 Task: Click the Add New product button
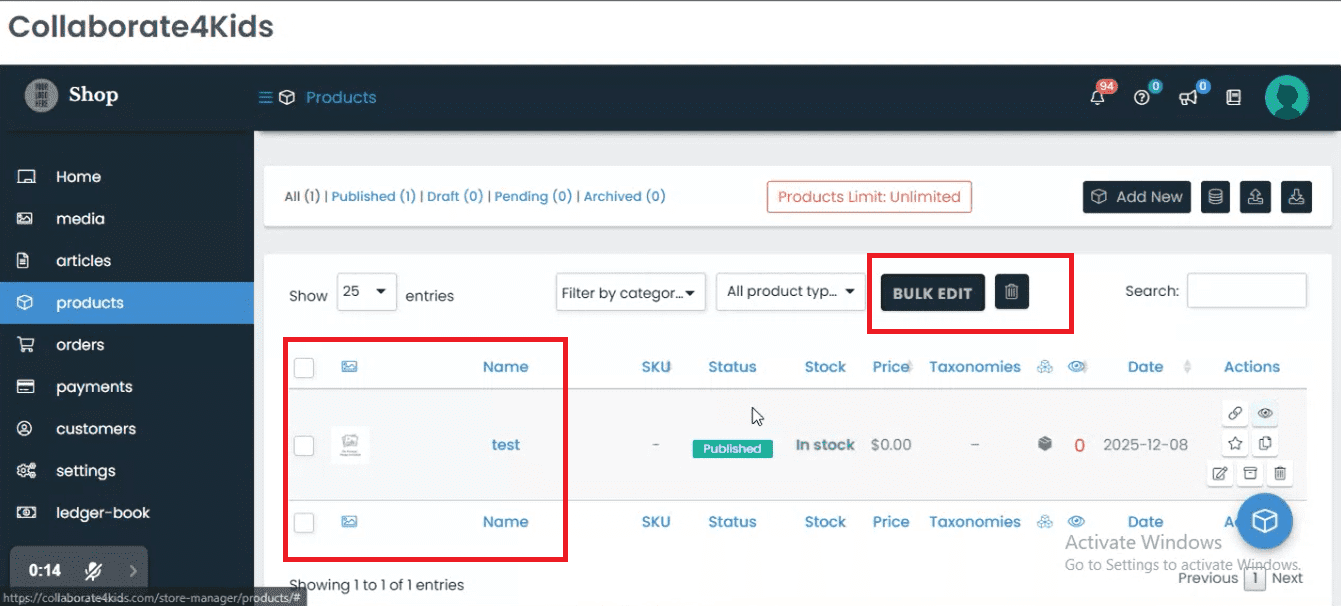click(1137, 197)
